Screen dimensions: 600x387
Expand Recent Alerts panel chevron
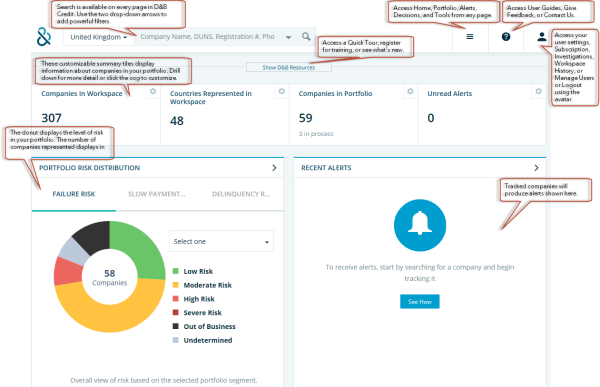[536, 168]
